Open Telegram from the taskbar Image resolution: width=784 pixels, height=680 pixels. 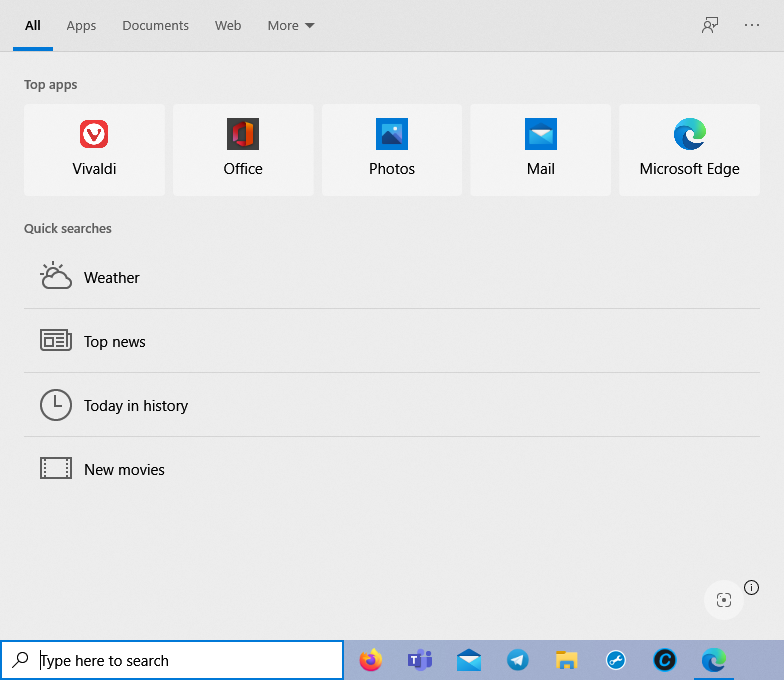[x=518, y=660]
